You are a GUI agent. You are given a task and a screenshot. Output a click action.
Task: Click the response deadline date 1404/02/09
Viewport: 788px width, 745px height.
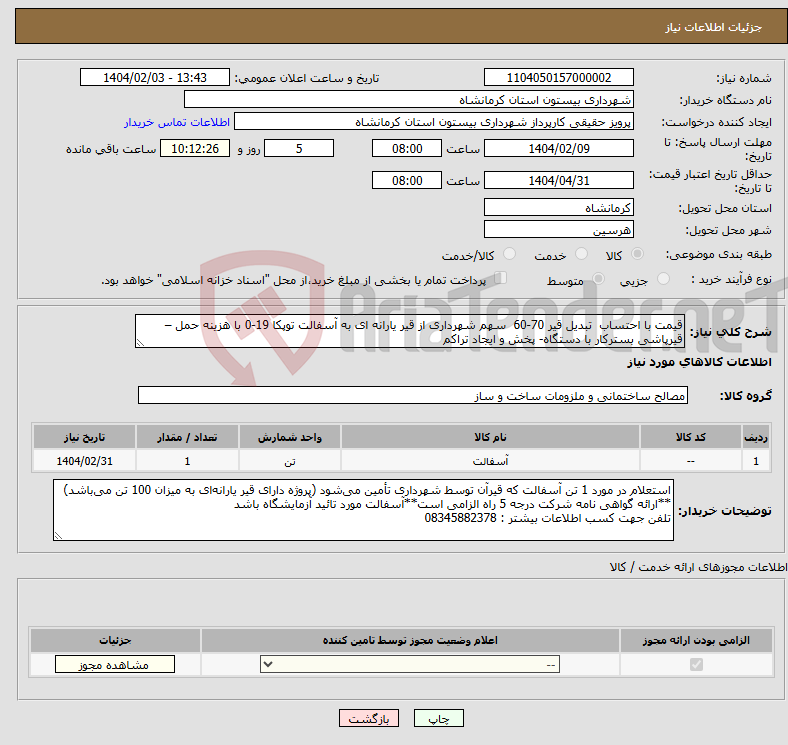[x=558, y=148]
